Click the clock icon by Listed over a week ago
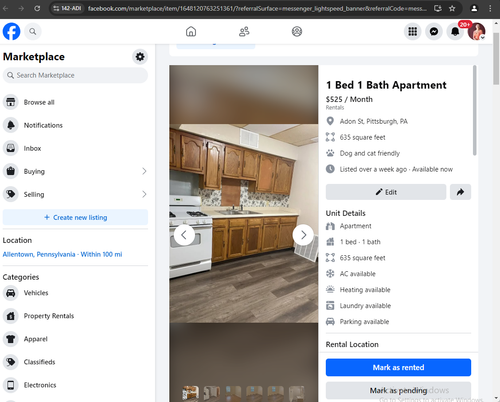500x402 pixels. point(330,169)
